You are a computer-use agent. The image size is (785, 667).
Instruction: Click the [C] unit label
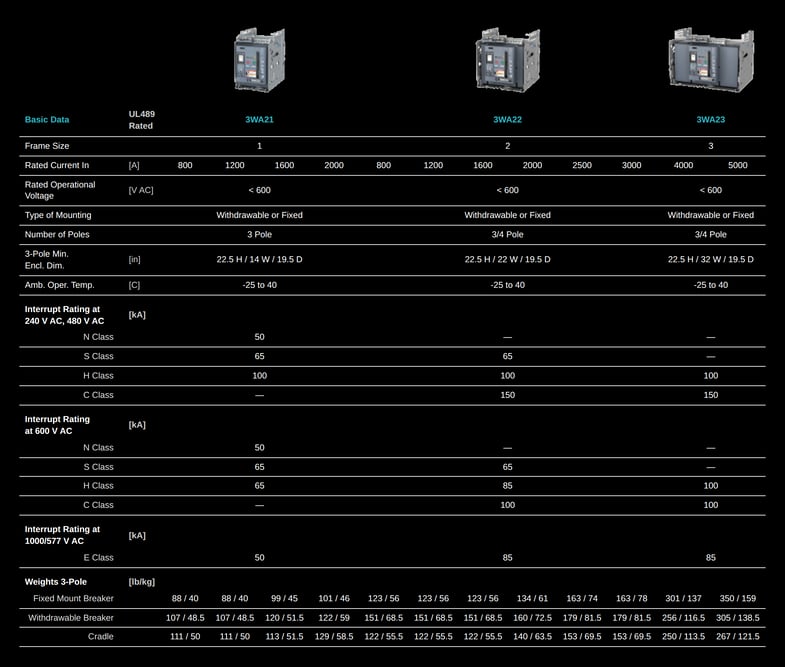pyautogui.click(x=134, y=285)
